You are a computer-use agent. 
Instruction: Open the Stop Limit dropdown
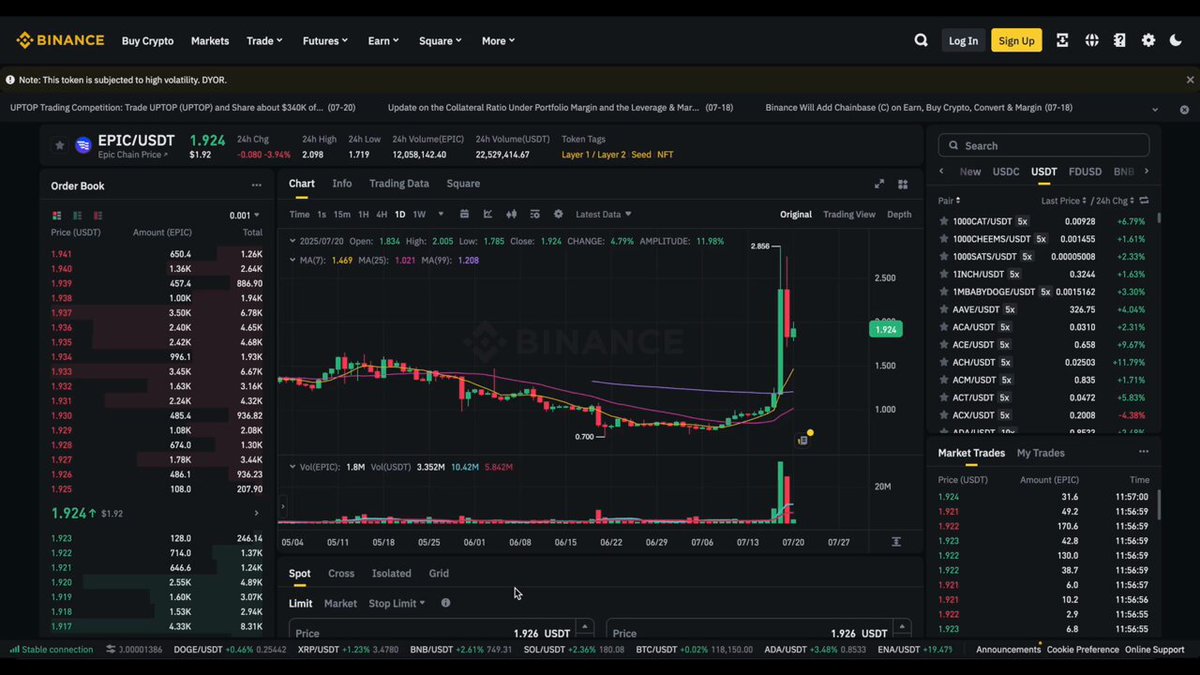click(x=397, y=603)
